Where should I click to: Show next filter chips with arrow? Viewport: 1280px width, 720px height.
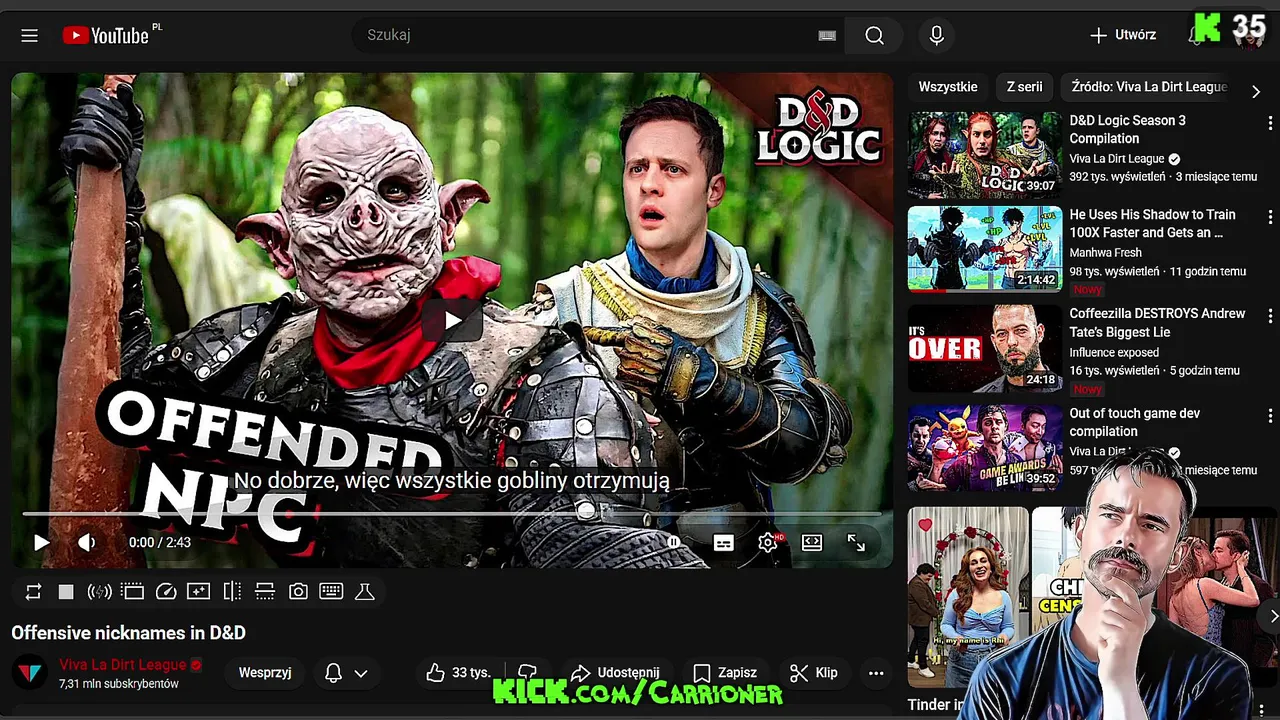(1256, 91)
